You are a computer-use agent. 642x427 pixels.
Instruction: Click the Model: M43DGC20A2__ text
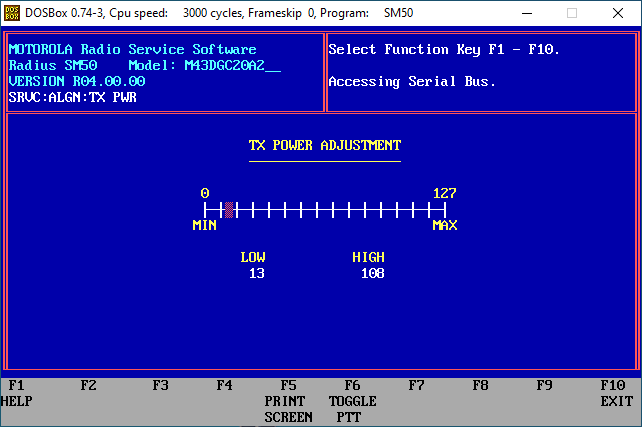coord(205,66)
